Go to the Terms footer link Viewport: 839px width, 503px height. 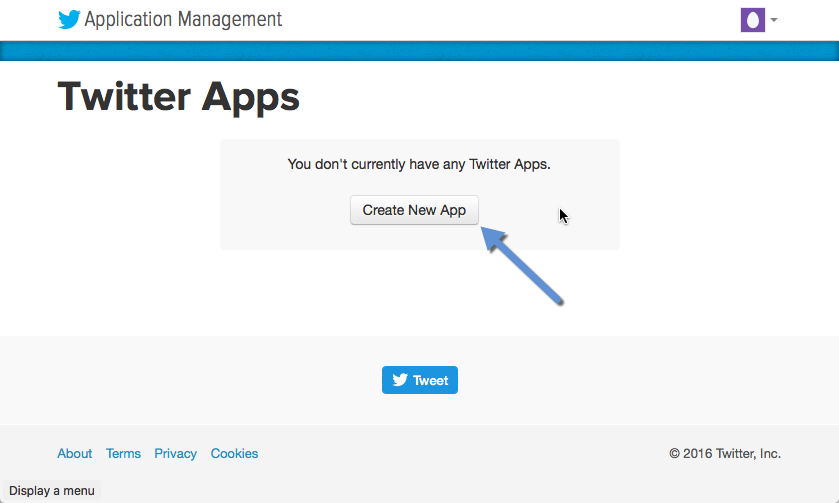pyautogui.click(x=123, y=453)
